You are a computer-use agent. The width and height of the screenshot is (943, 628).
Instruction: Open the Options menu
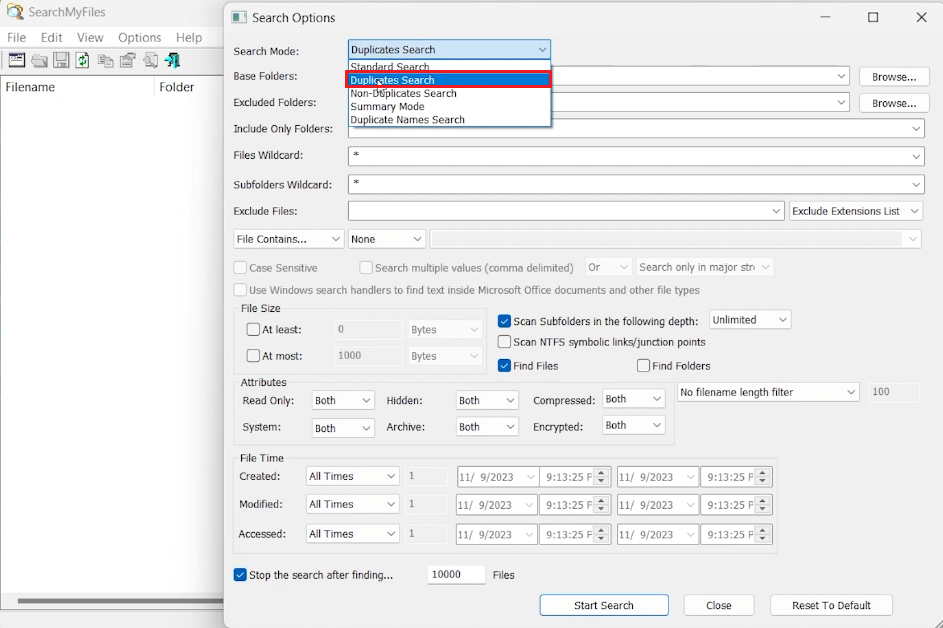point(139,37)
